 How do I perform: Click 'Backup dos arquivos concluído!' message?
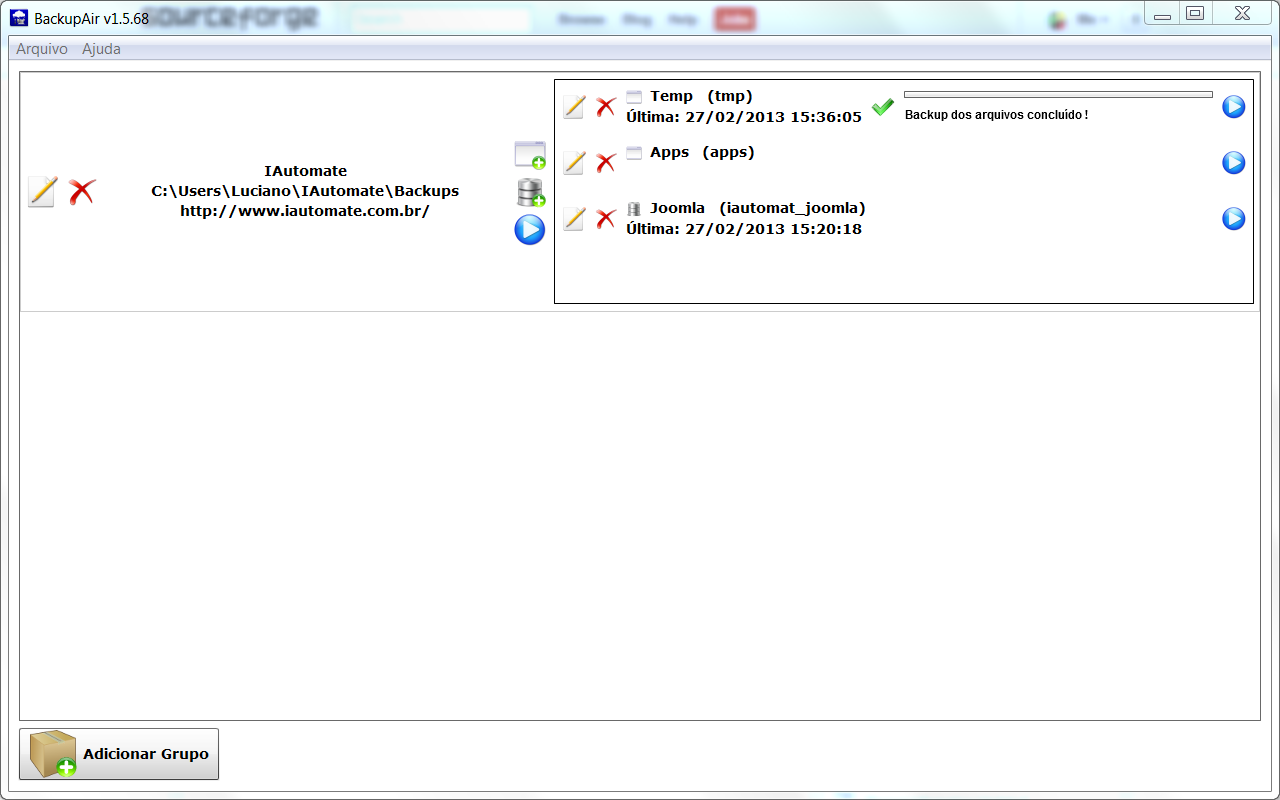pyautogui.click(x=996, y=115)
